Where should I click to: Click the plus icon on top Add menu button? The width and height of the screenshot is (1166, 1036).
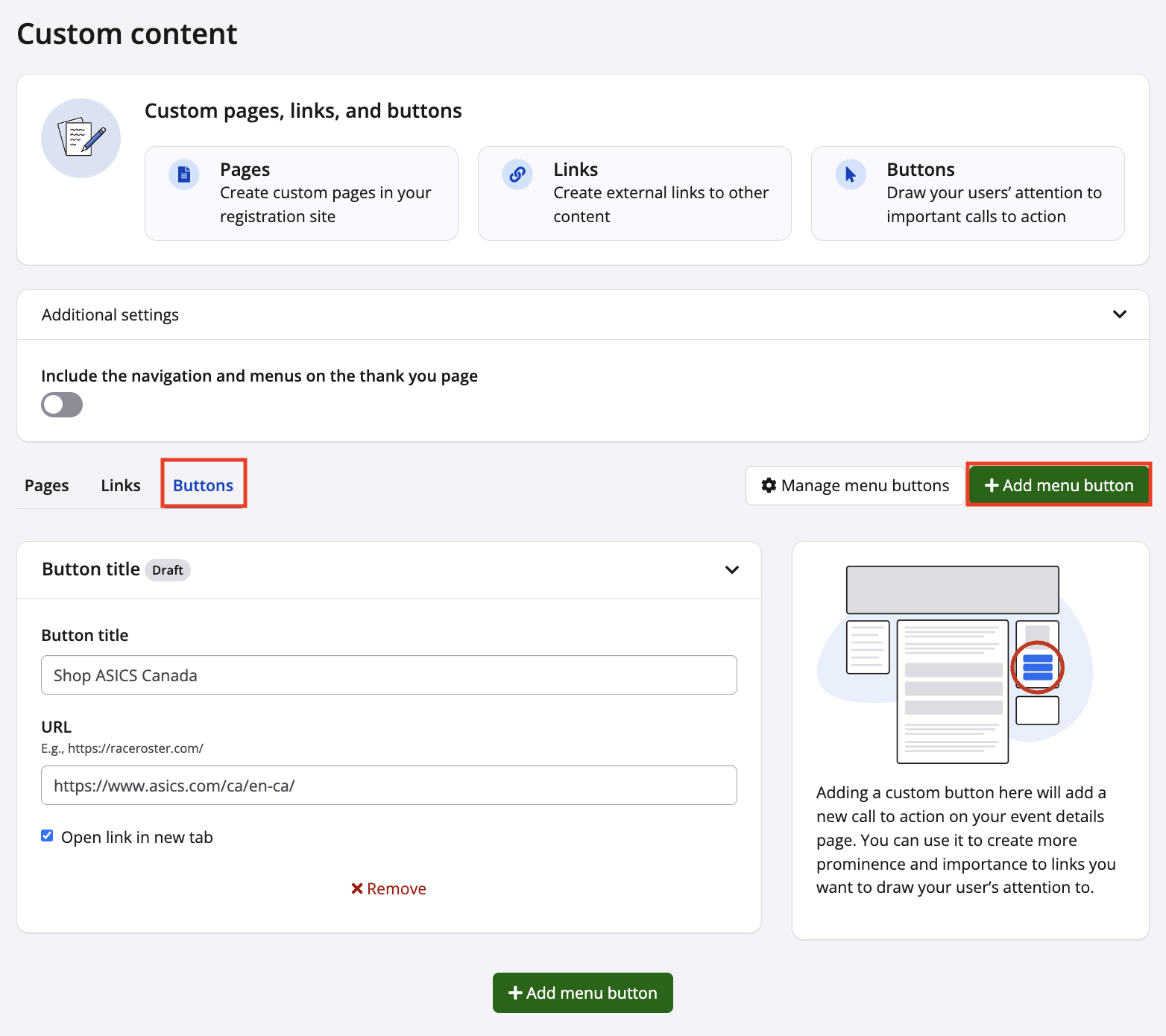(991, 485)
